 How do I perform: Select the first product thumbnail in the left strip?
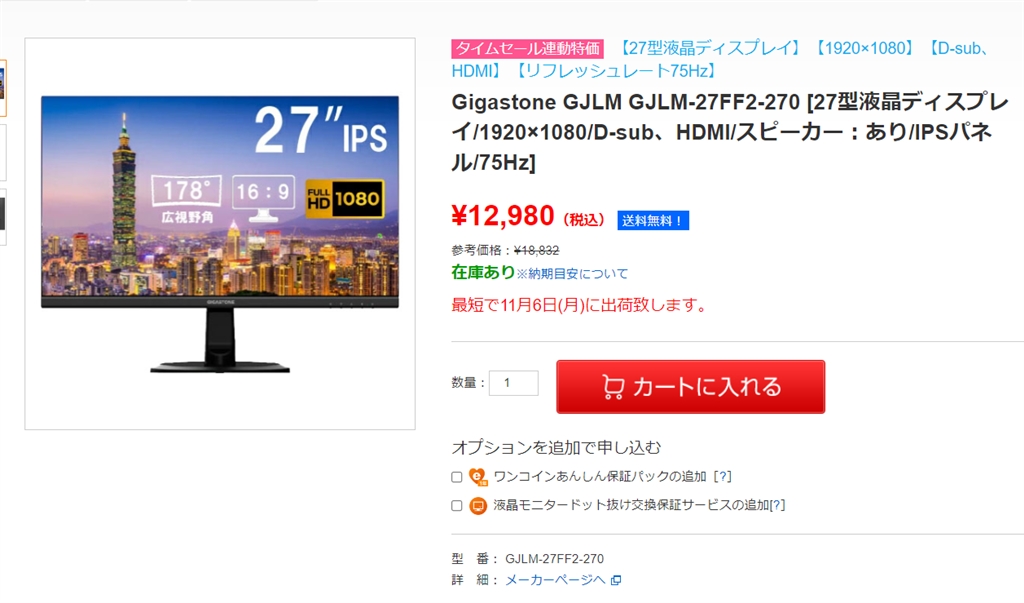coord(3,88)
